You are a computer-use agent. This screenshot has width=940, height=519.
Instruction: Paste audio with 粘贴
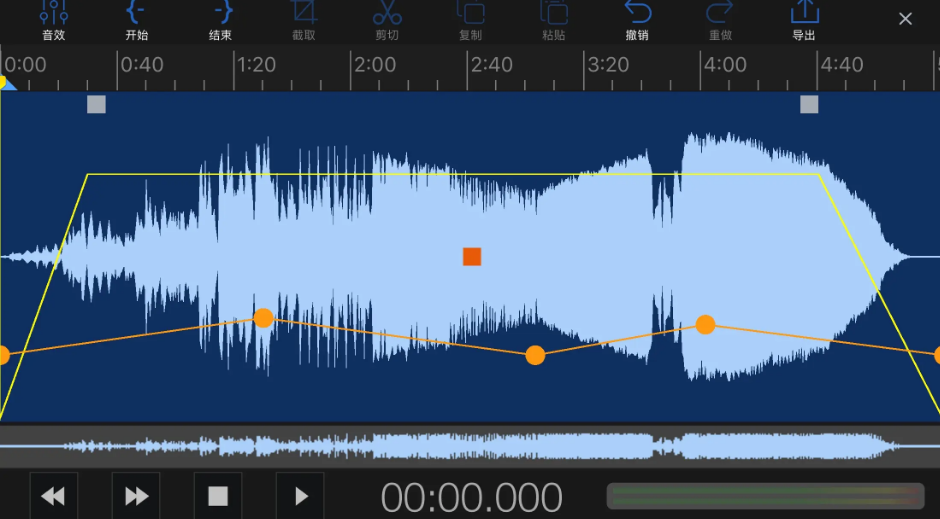[553, 20]
